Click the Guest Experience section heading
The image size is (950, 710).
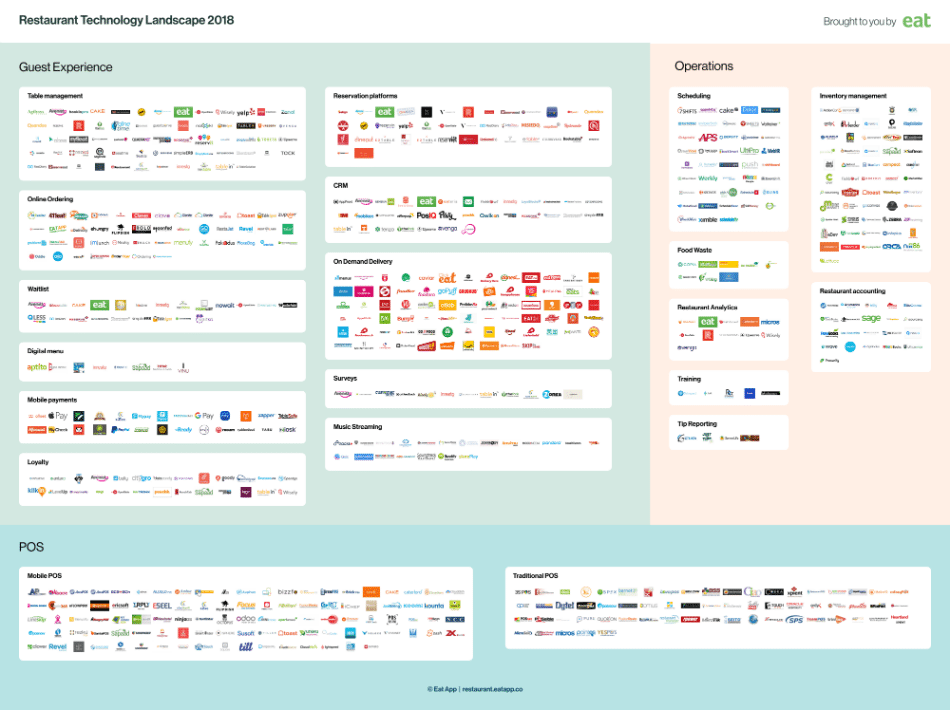65,67
